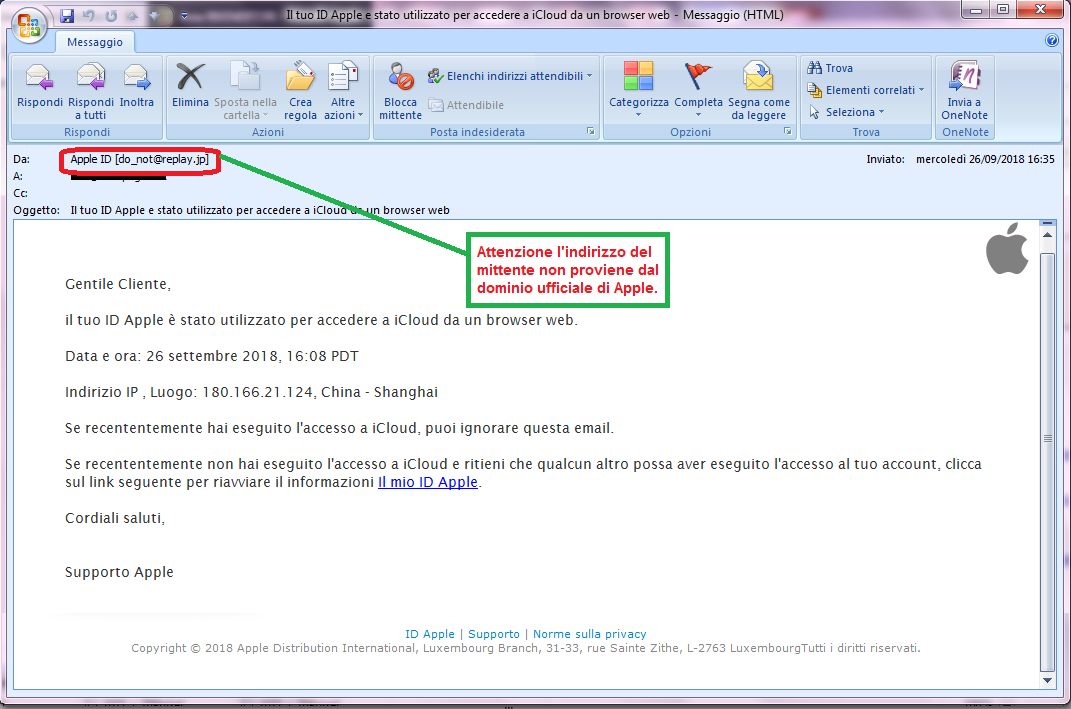The image size is (1071, 709).
Task: Open Sposta nella cartella
Action: click(x=245, y=91)
